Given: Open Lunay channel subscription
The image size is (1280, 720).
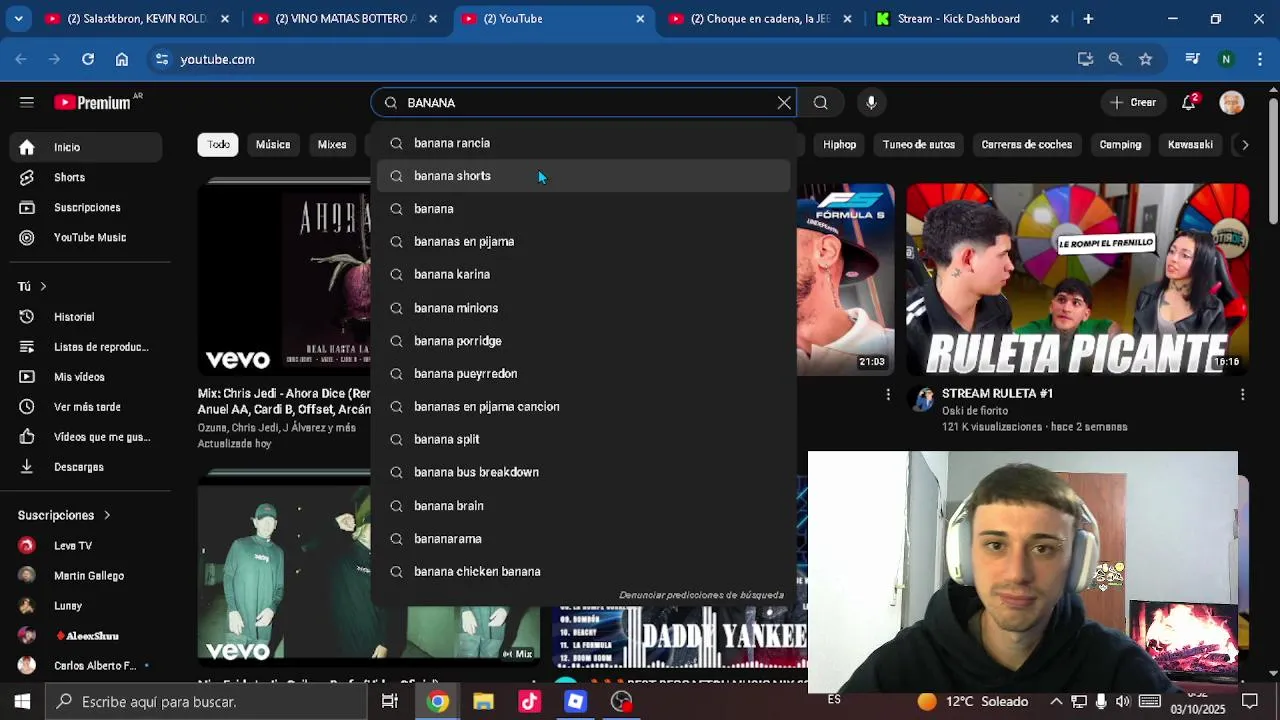Looking at the screenshot, I should (87, 606).
